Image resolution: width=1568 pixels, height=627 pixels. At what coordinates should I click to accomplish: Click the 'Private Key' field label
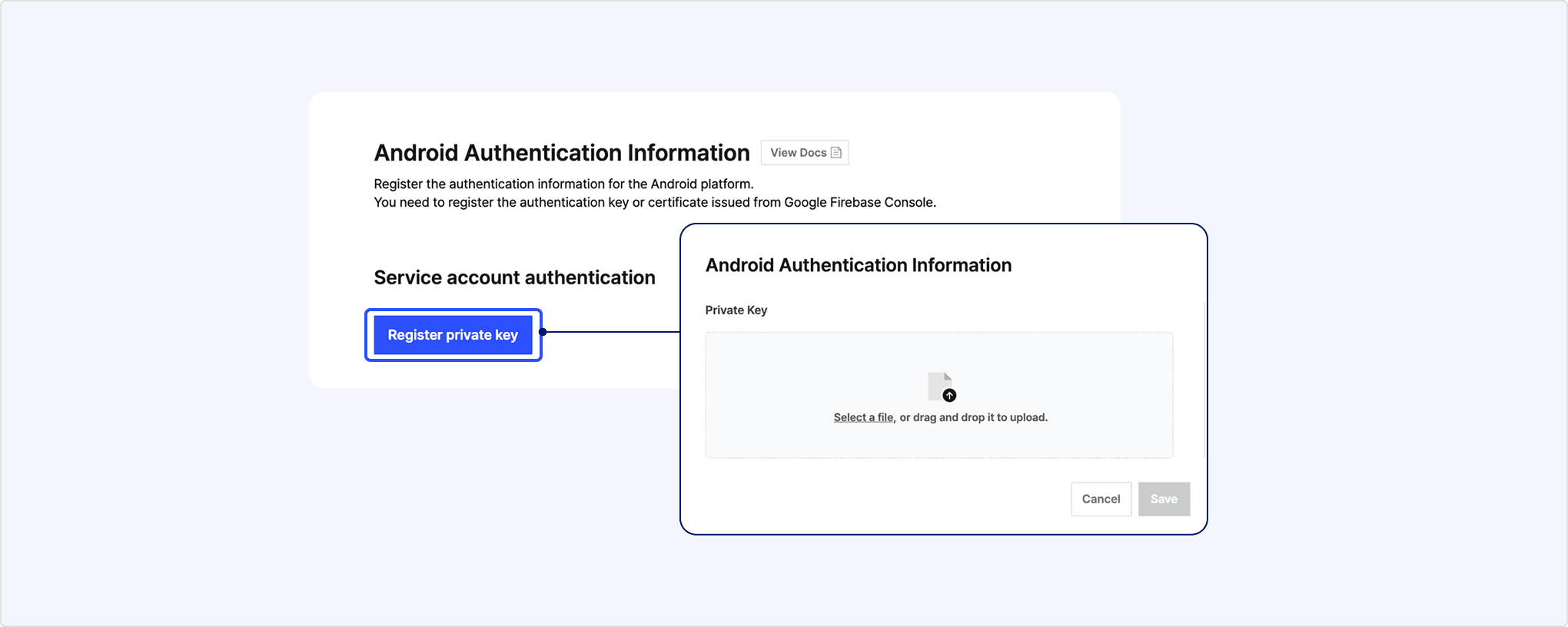click(736, 310)
